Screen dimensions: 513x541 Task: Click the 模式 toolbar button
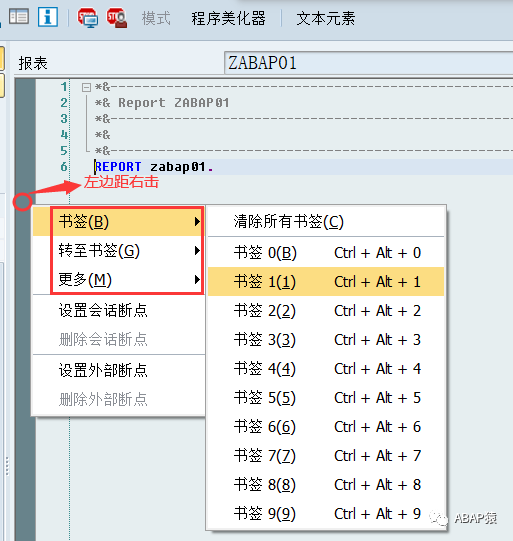point(156,18)
